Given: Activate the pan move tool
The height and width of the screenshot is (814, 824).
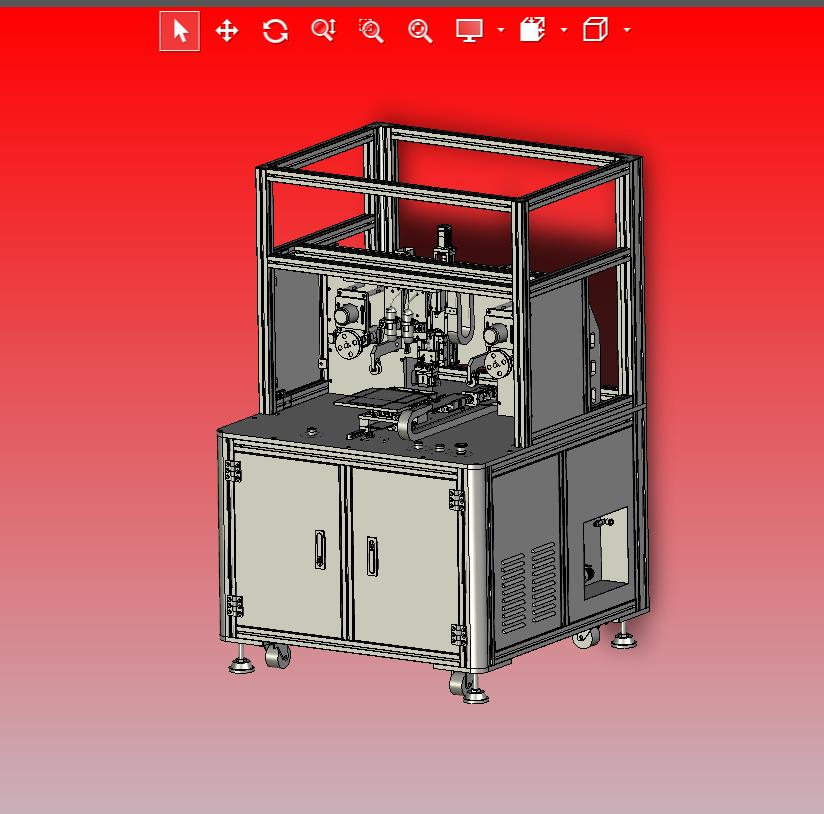Looking at the screenshot, I should coord(227,31).
